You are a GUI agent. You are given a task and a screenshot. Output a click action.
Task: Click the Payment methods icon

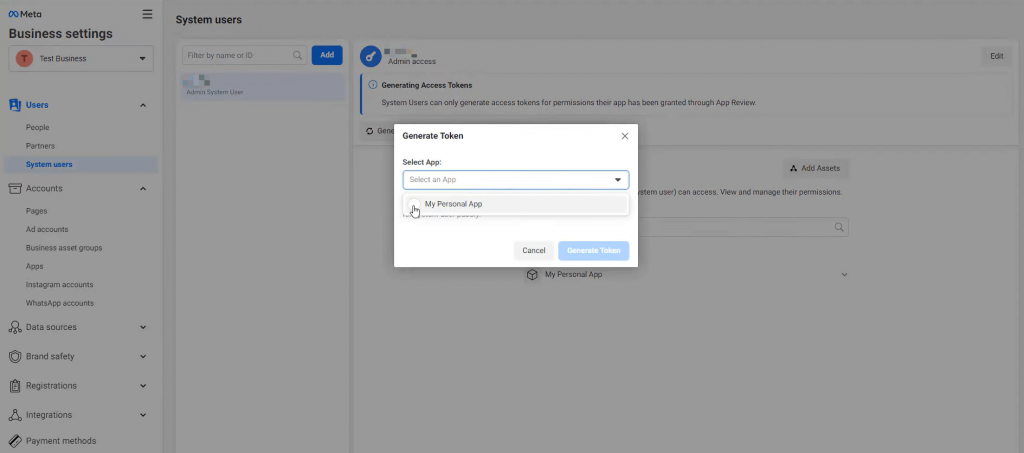pos(14,441)
